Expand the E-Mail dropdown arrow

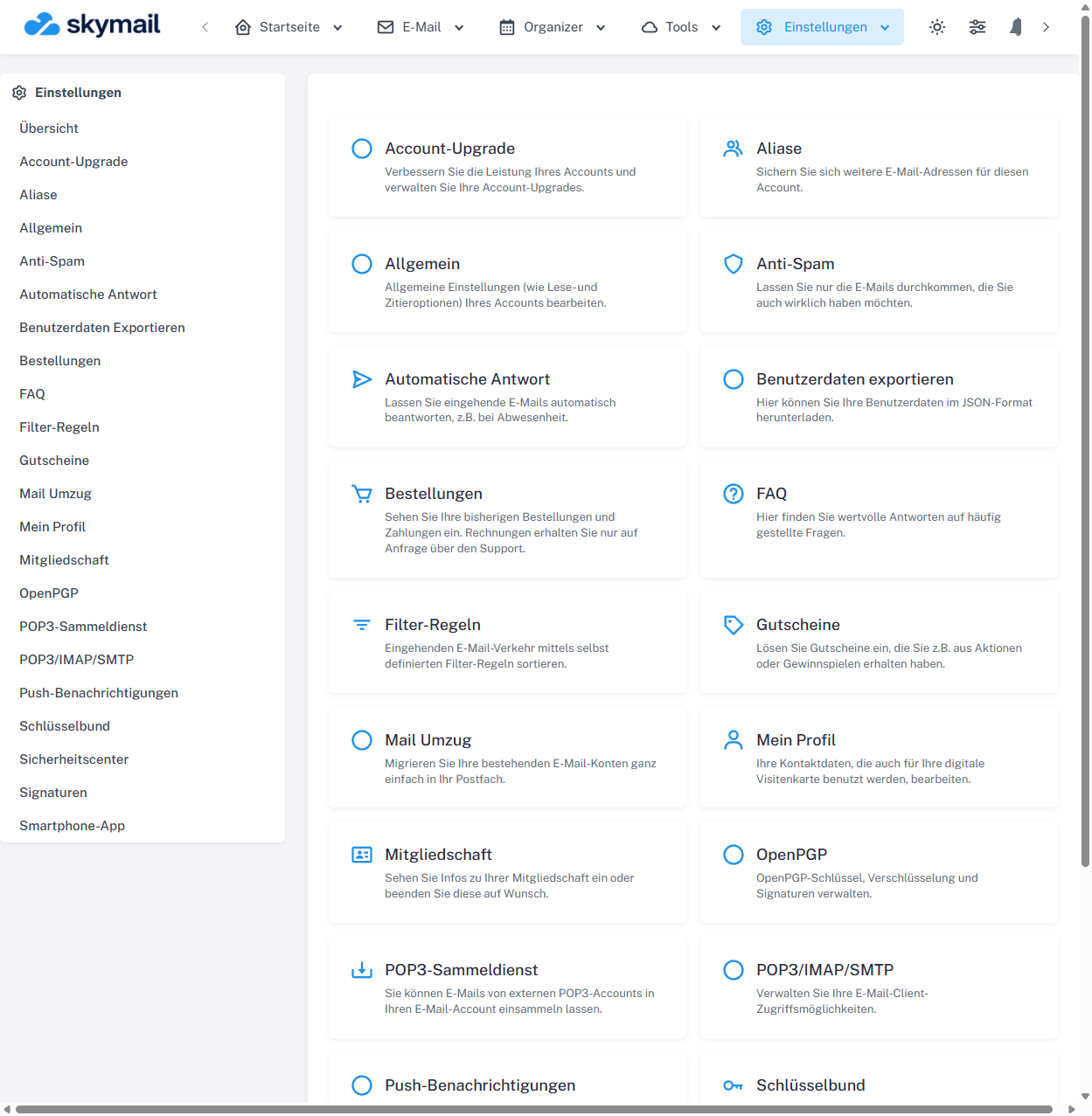pyautogui.click(x=459, y=28)
